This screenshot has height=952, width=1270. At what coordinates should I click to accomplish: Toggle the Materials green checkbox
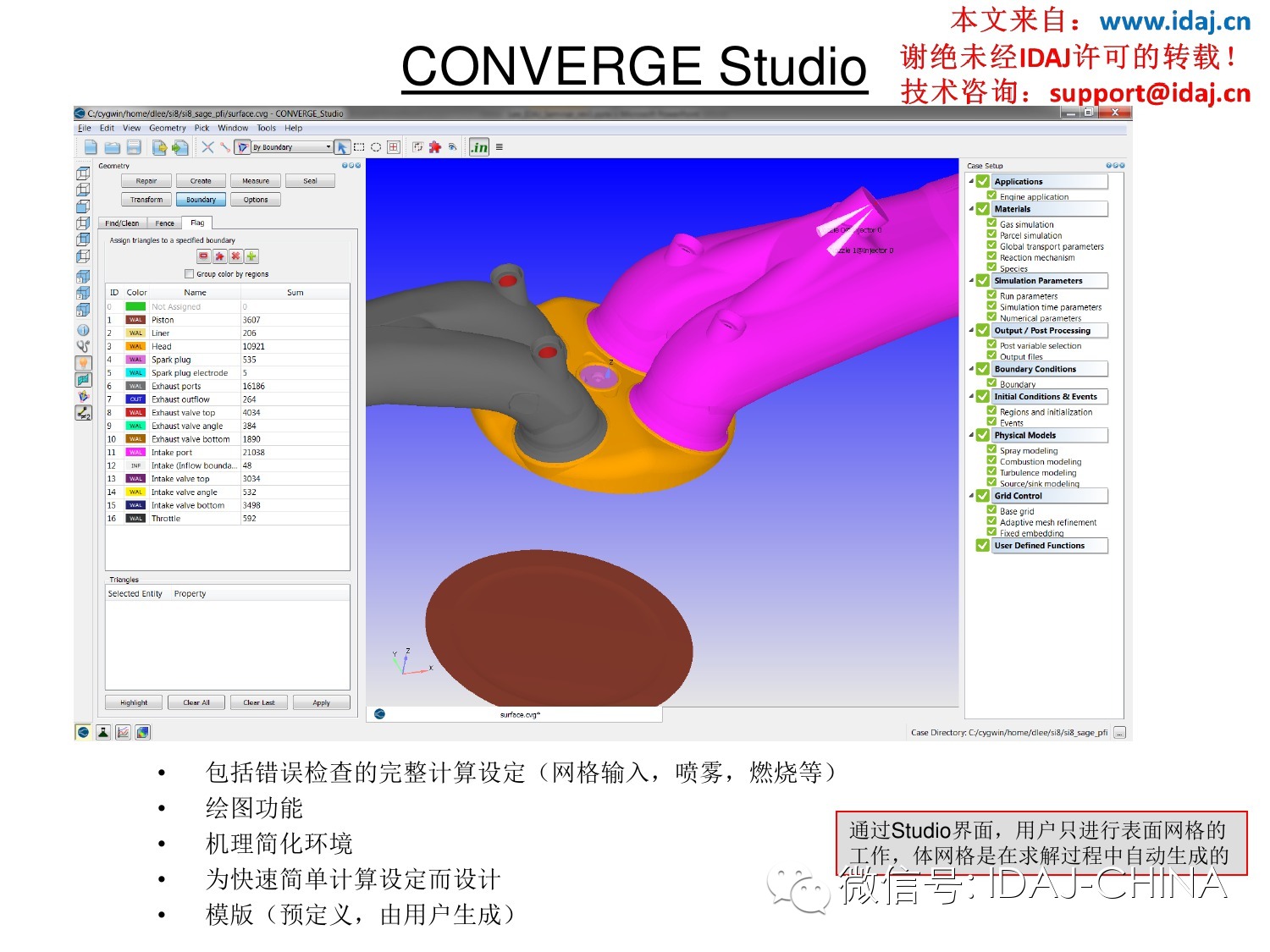click(982, 208)
